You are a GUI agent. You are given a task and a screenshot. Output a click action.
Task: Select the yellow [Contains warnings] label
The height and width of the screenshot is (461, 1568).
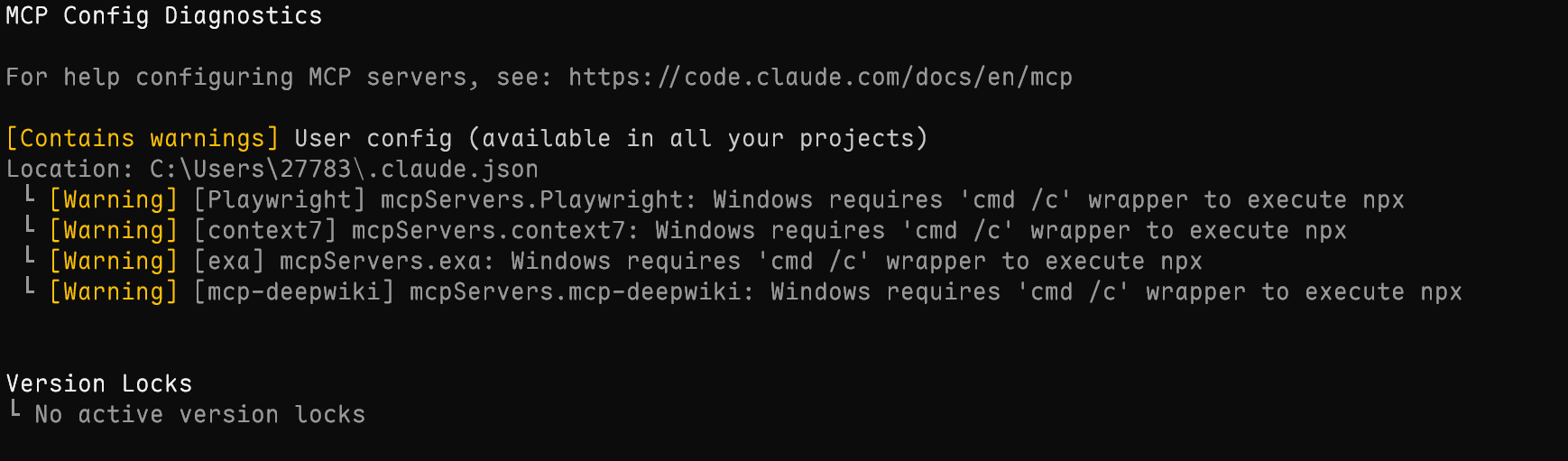(x=143, y=139)
